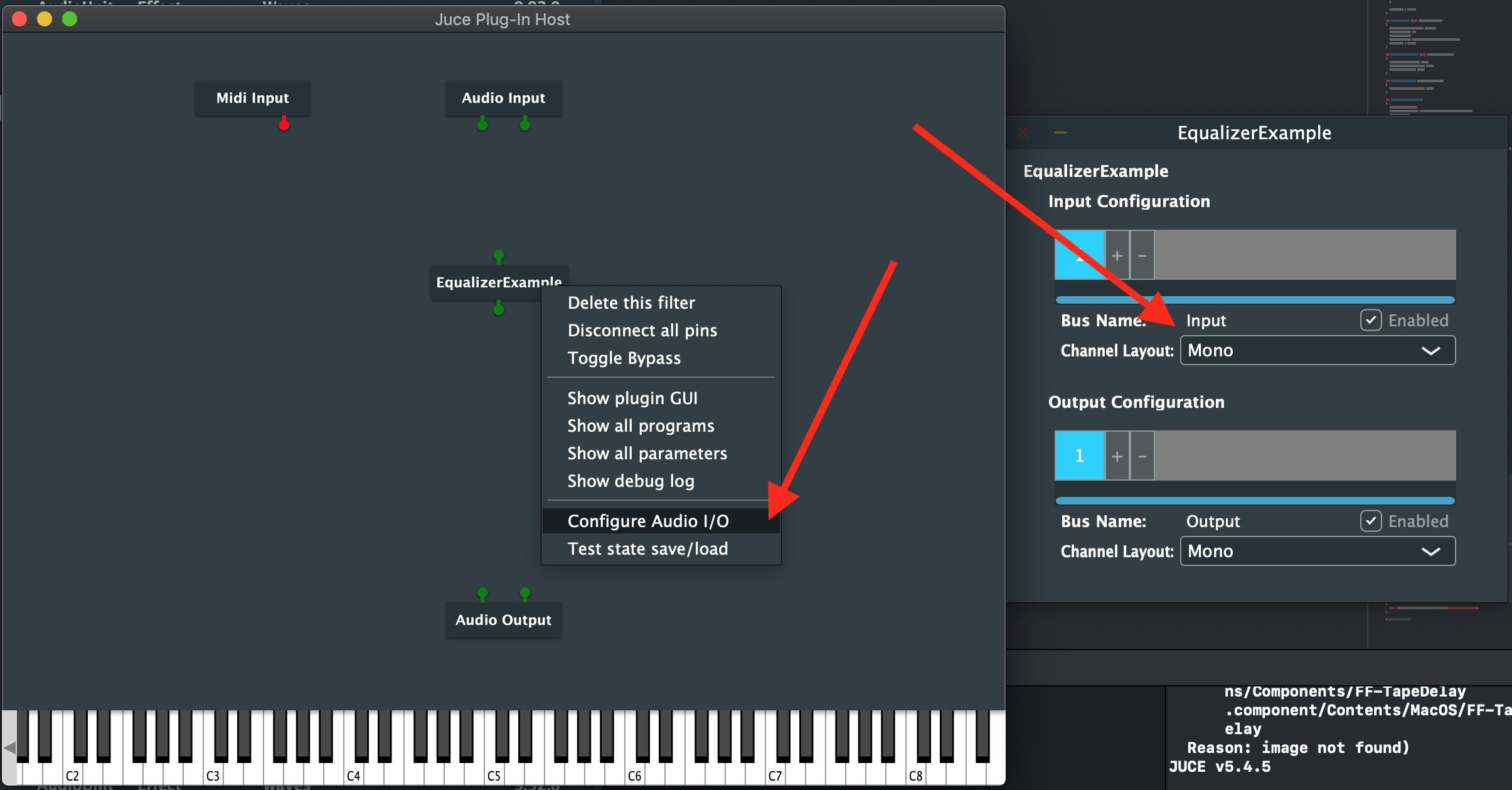
Task: Remove an output bus with minus button
Action: coord(1142,456)
